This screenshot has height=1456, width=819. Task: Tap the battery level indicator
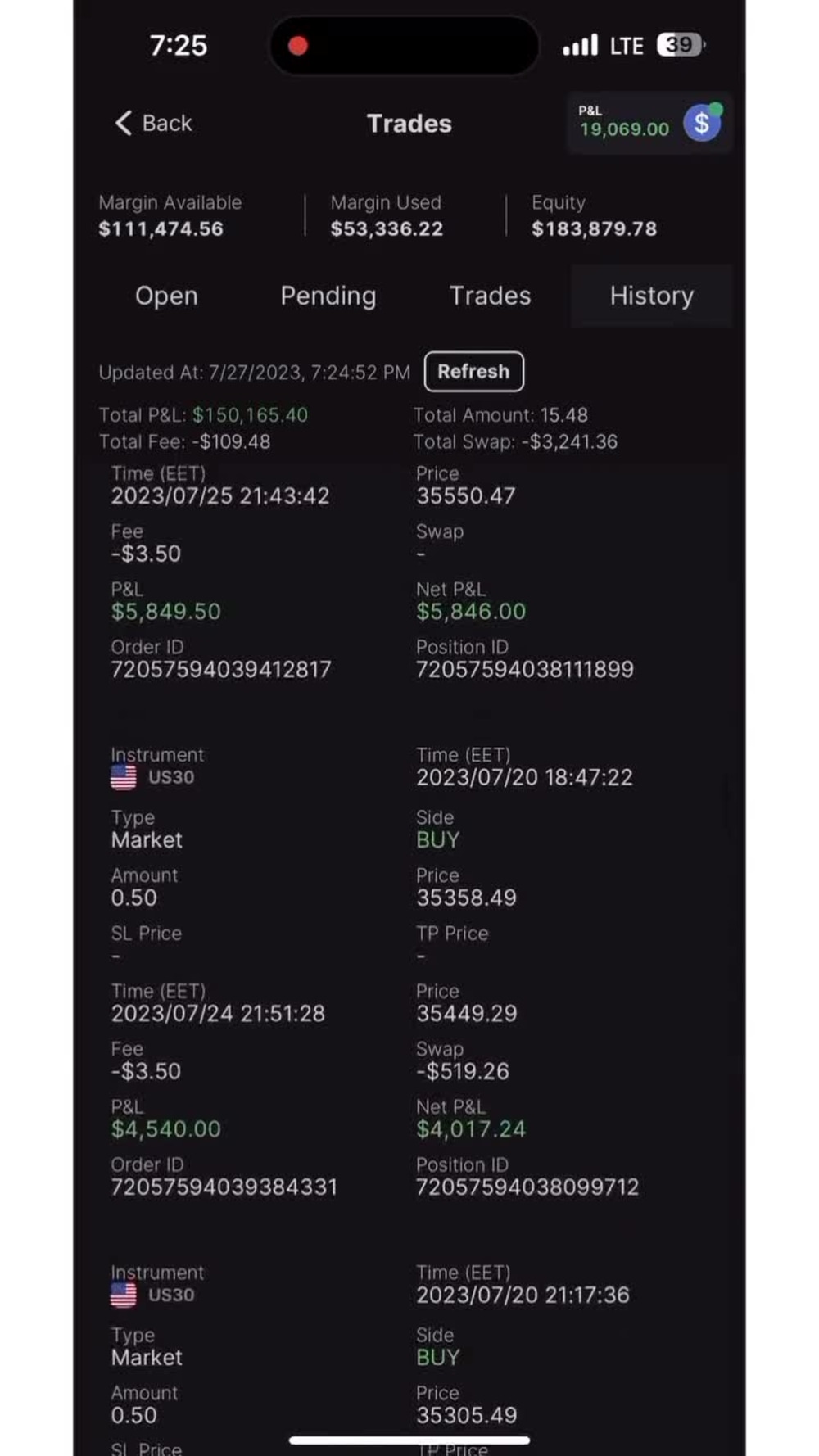click(x=681, y=45)
